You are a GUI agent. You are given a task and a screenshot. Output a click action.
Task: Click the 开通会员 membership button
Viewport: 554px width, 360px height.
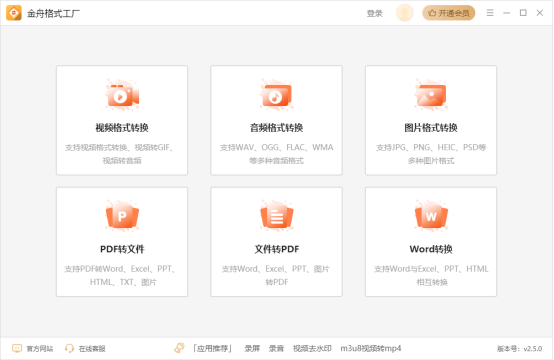coord(449,13)
